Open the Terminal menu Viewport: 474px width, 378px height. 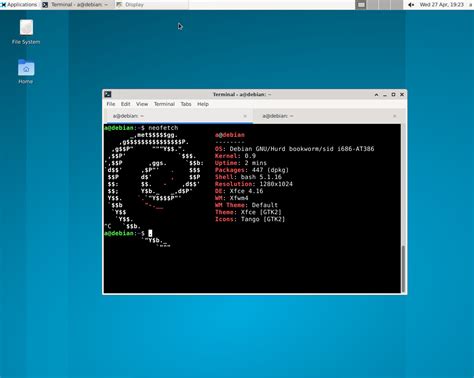click(x=164, y=104)
